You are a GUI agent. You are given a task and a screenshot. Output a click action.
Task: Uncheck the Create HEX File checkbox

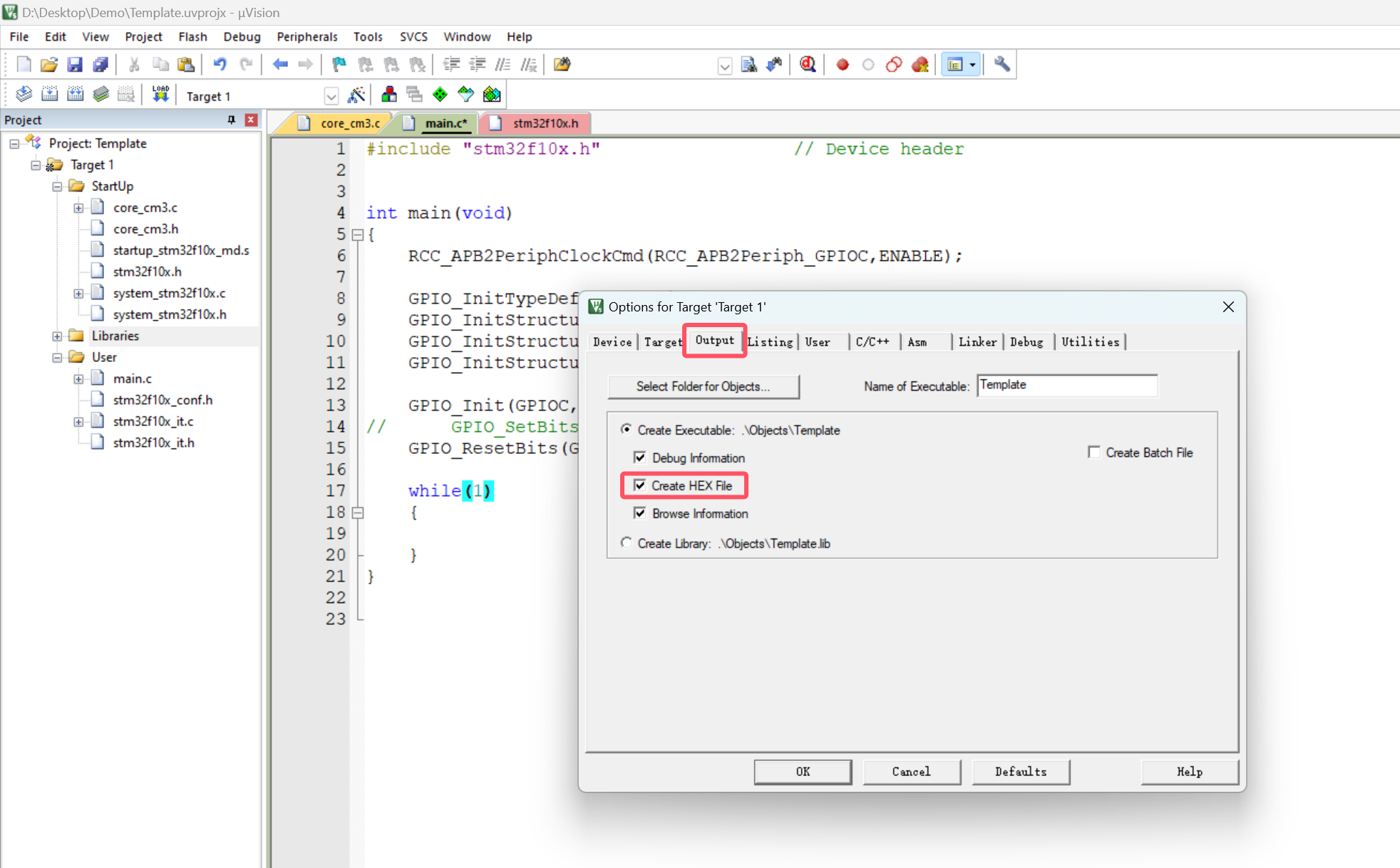(640, 485)
